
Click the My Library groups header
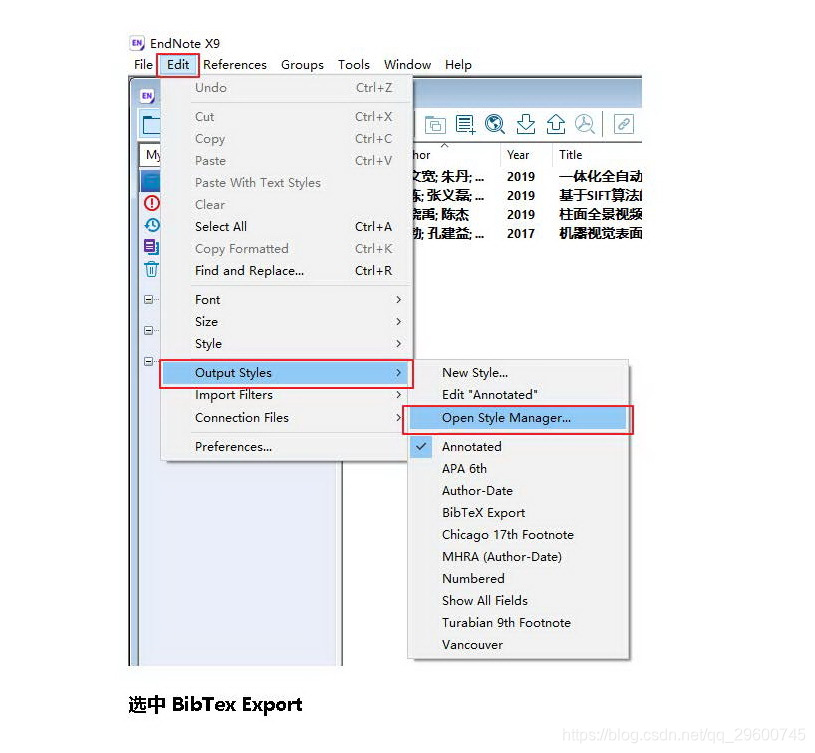(151, 155)
